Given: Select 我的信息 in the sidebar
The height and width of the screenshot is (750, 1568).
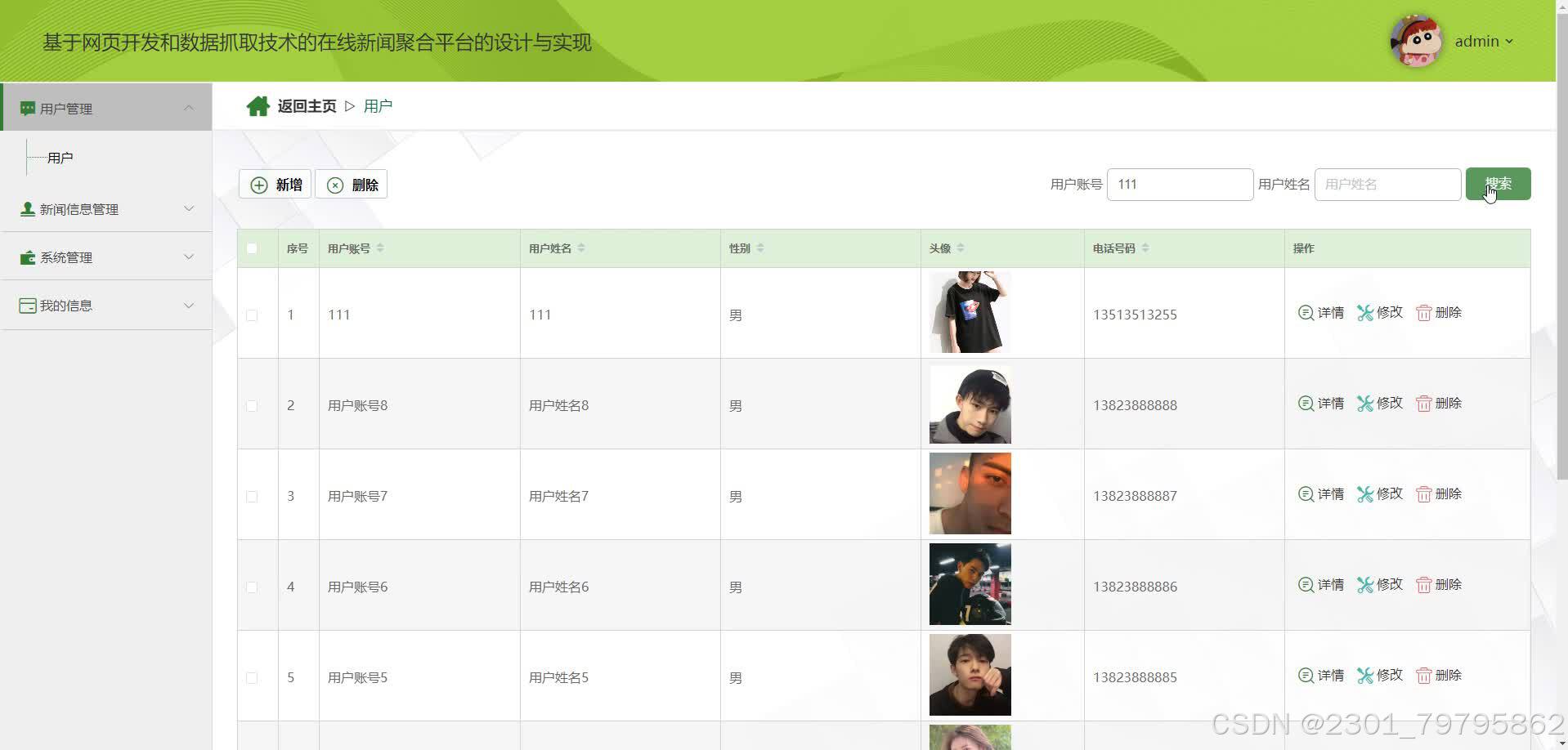Looking at the screenshot, I should click(106, 305).
